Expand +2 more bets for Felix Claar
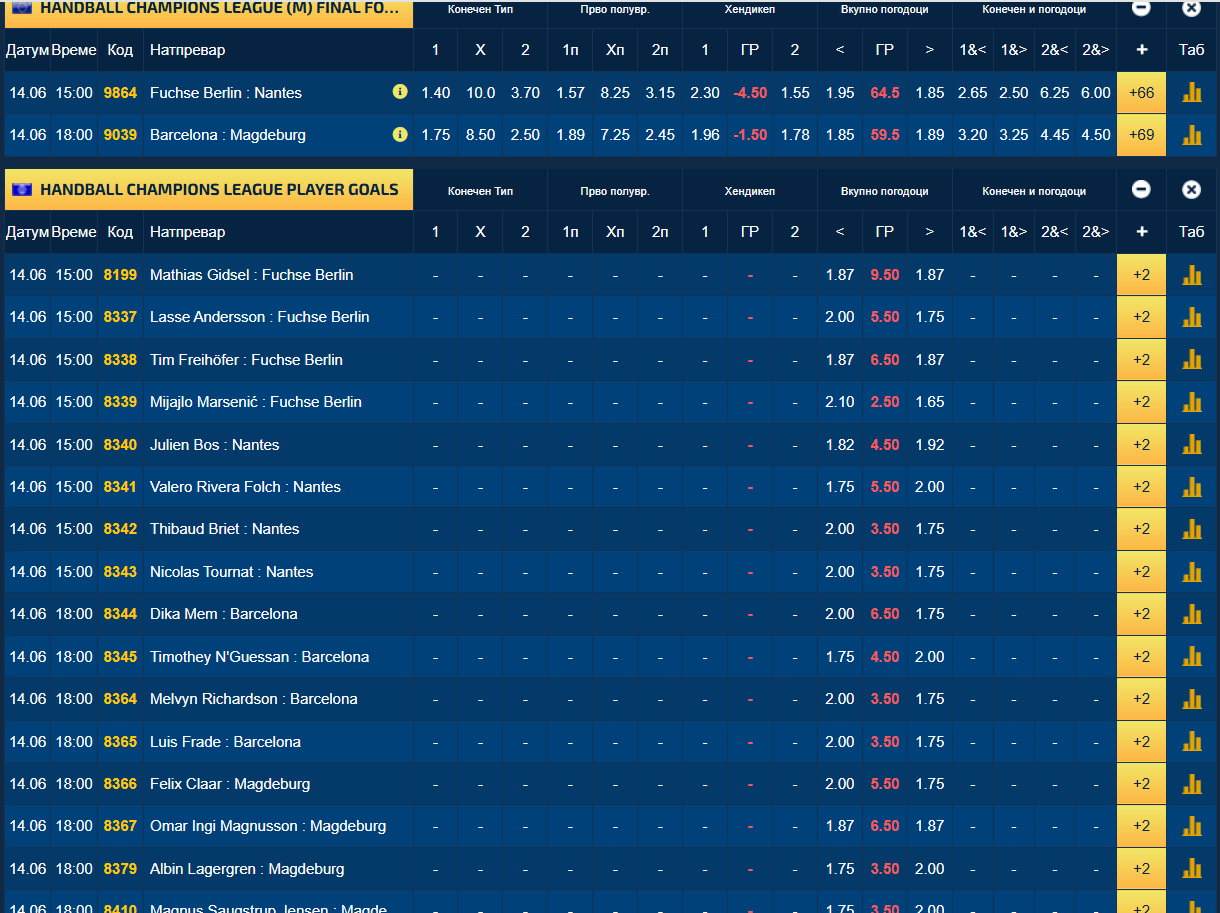The height and width of the screenshot is (913, 1220). [x=1141, y=783]
